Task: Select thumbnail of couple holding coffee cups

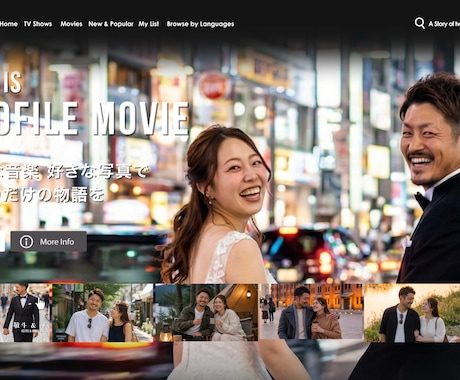Action: tap(311, 312)
